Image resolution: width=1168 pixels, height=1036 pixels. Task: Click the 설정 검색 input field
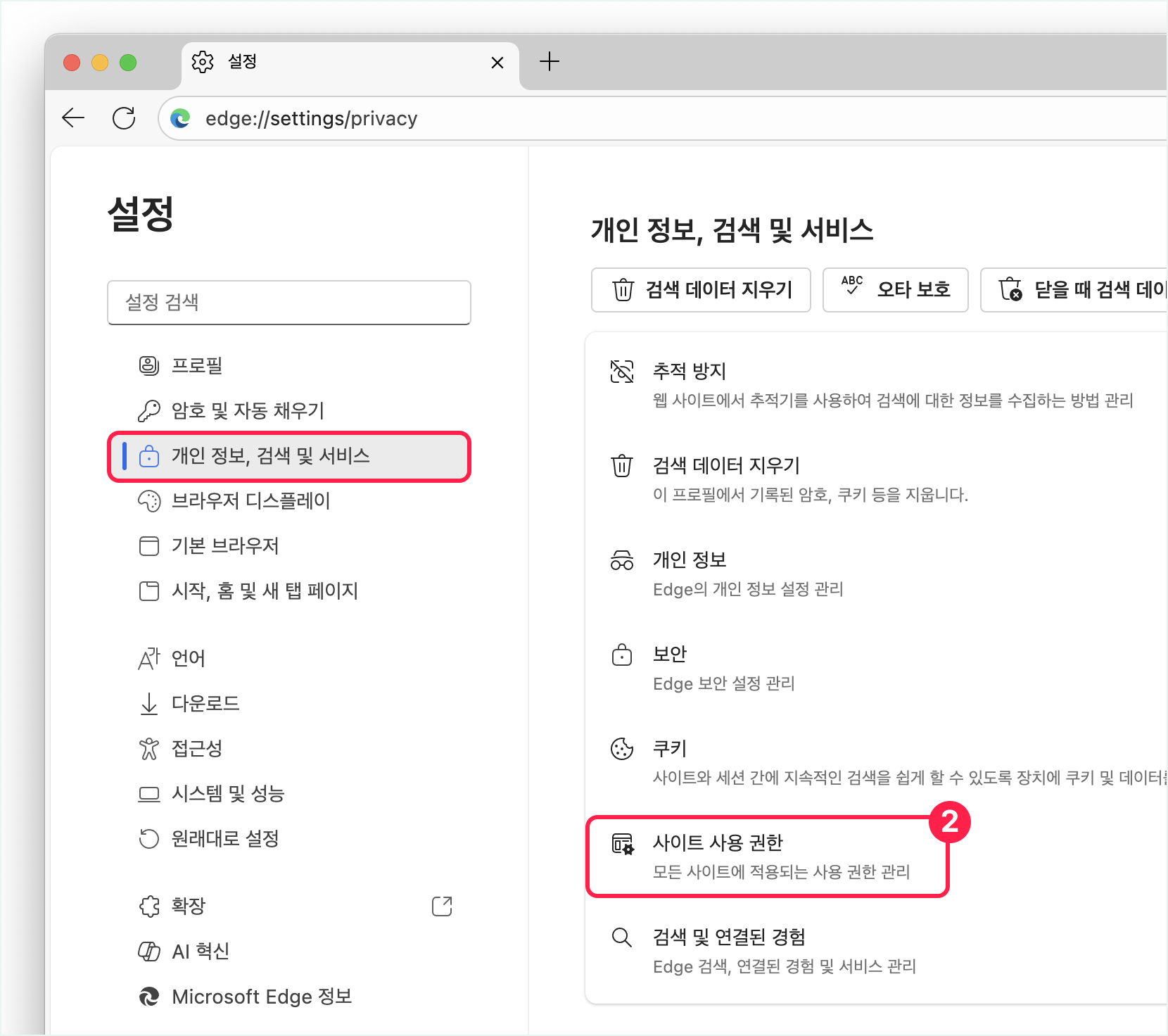[288, 303]
